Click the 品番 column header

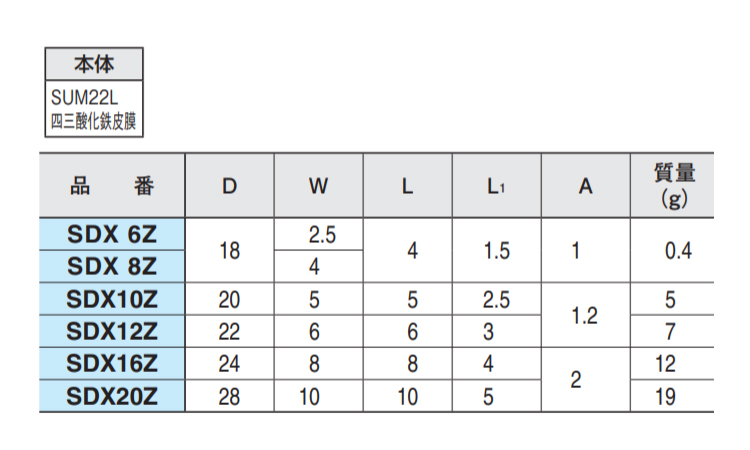pos(112,186)
